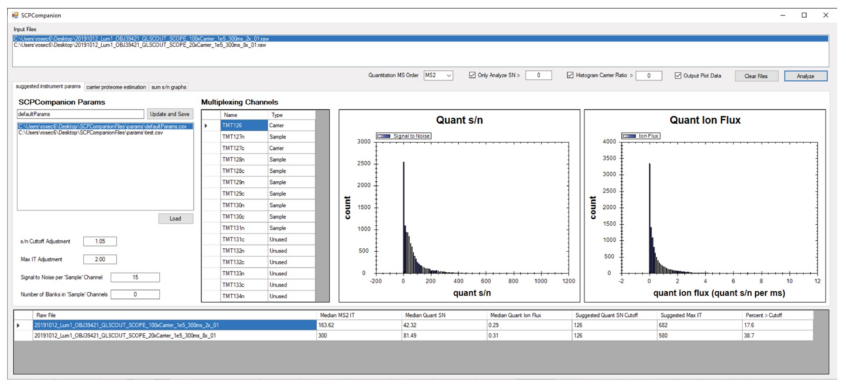Click the SCPCompanion app icon in title bar
The width and height of the screenshot is (846, 386).
[15, 15]
